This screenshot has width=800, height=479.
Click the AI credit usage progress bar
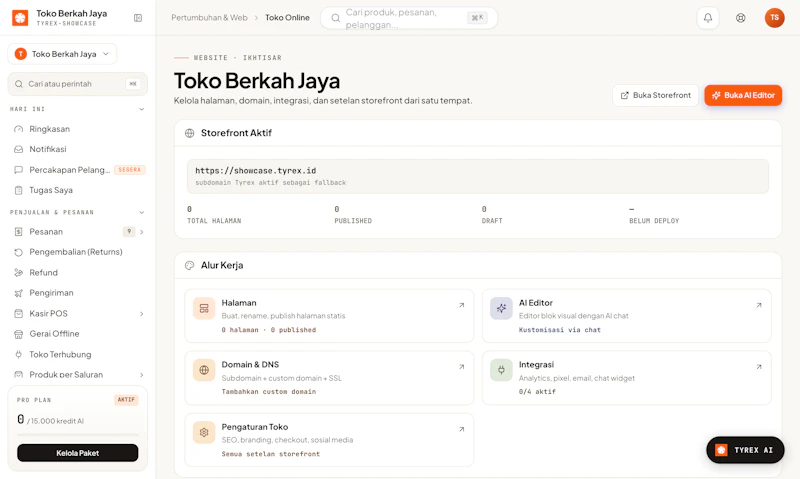78,435
